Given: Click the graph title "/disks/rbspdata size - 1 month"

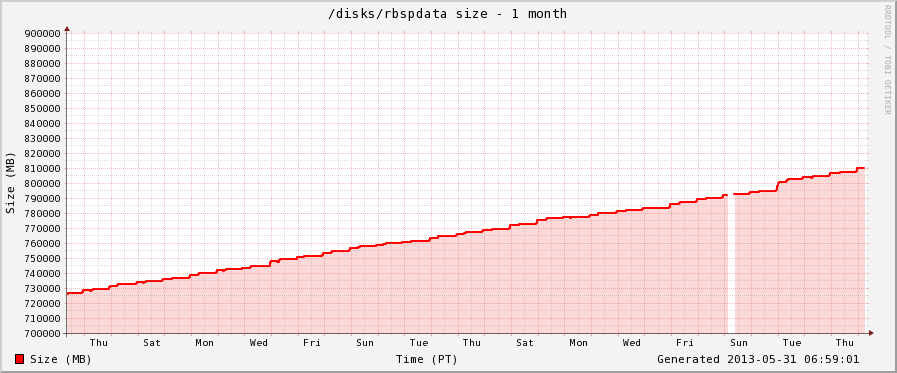Looking at the screenshot, I should point(447,14).
